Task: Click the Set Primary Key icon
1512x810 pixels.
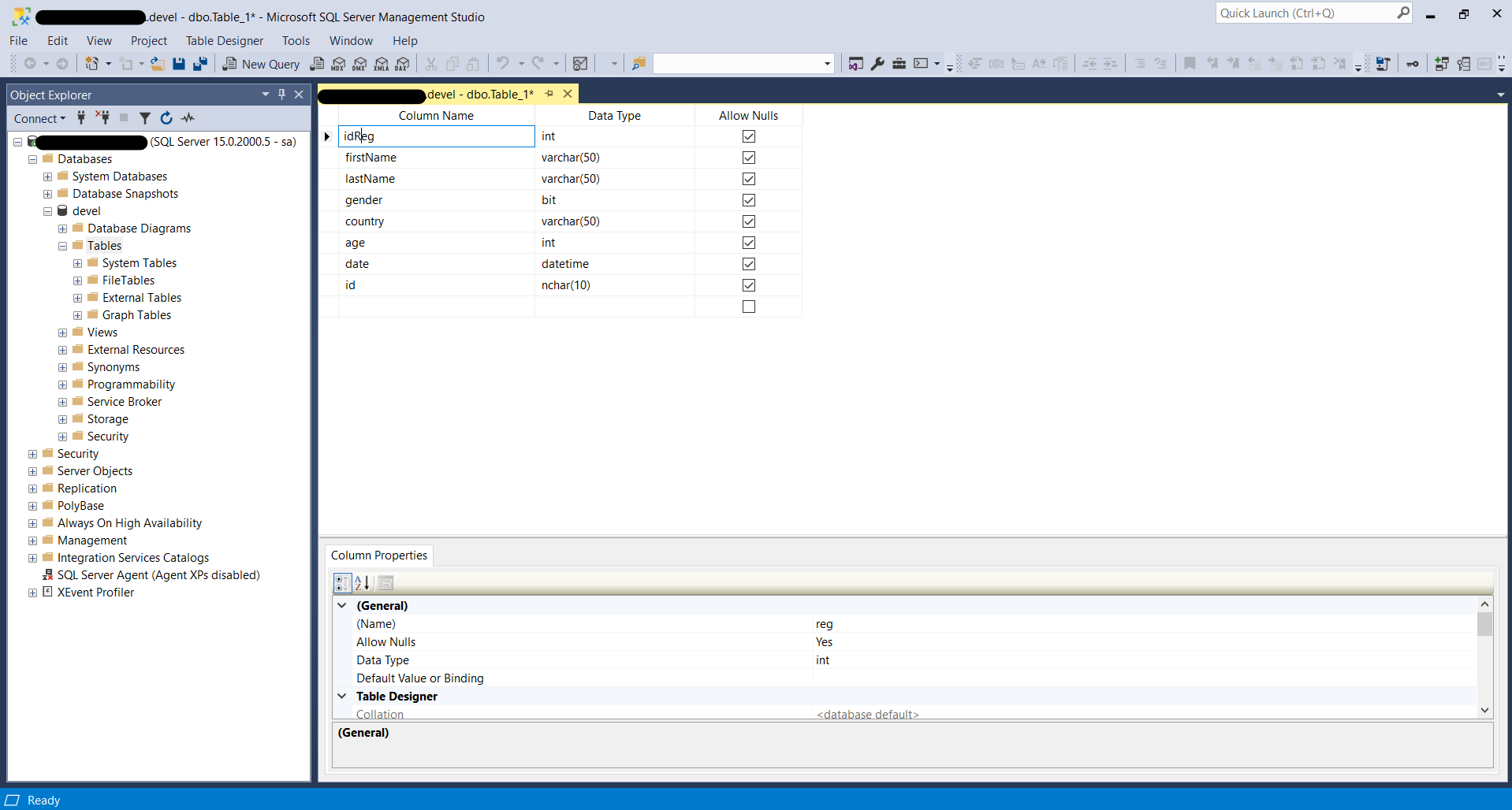Action: click(1412, 64)
